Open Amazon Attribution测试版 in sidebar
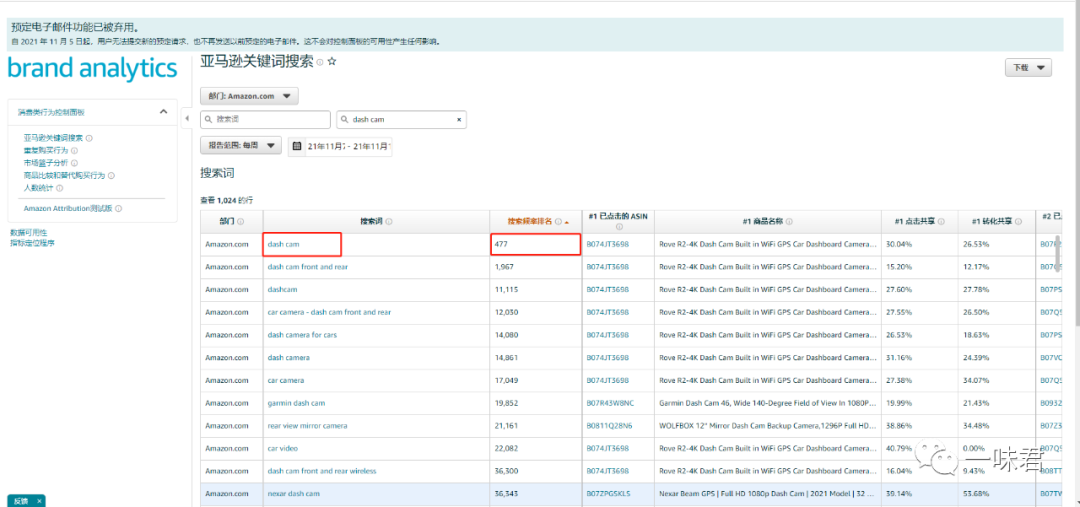This screenshot has width=1080, height=507. pyautogui.click(x=68, y=208)
